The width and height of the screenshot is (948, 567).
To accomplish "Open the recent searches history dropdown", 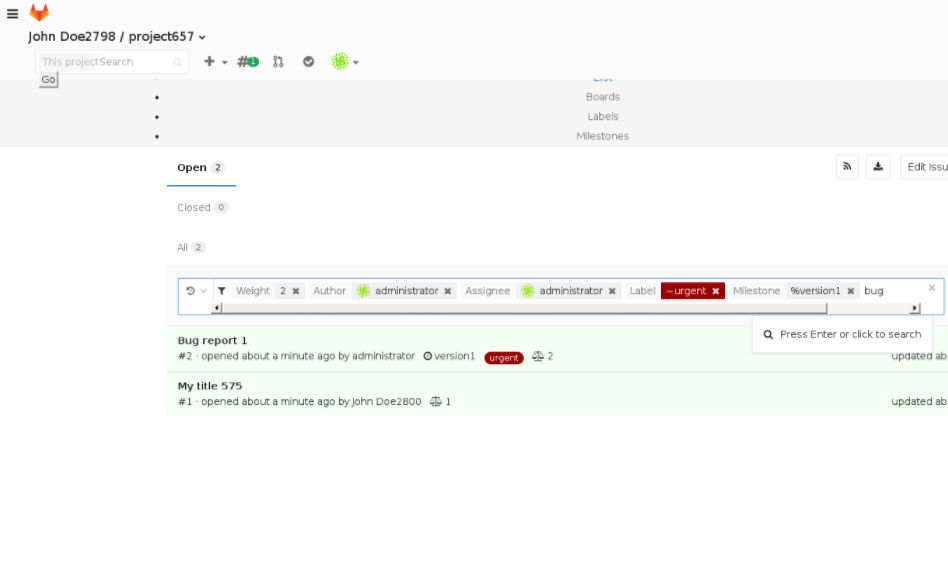I will coord(196,291).
